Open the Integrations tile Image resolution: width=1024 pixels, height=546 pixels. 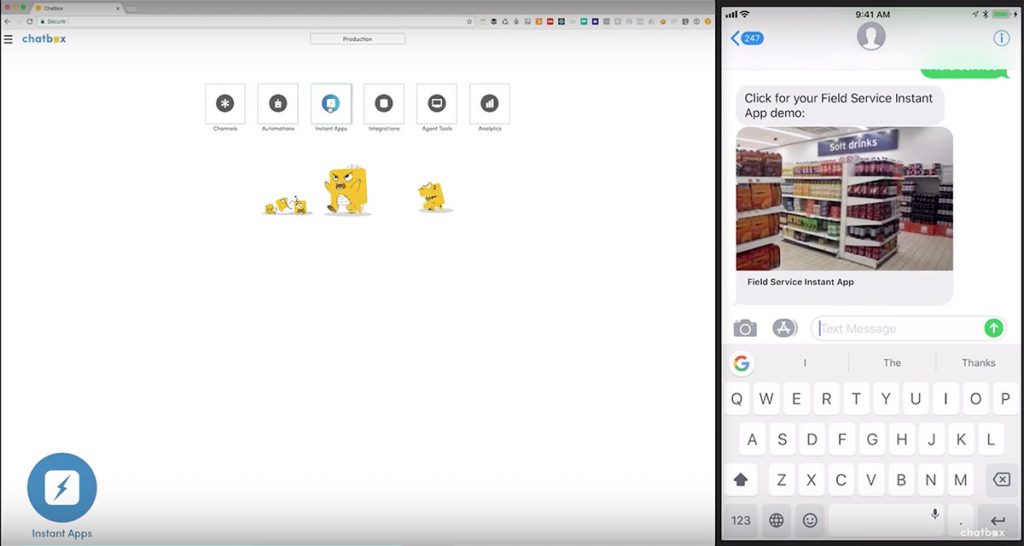(x=384, y=103)
